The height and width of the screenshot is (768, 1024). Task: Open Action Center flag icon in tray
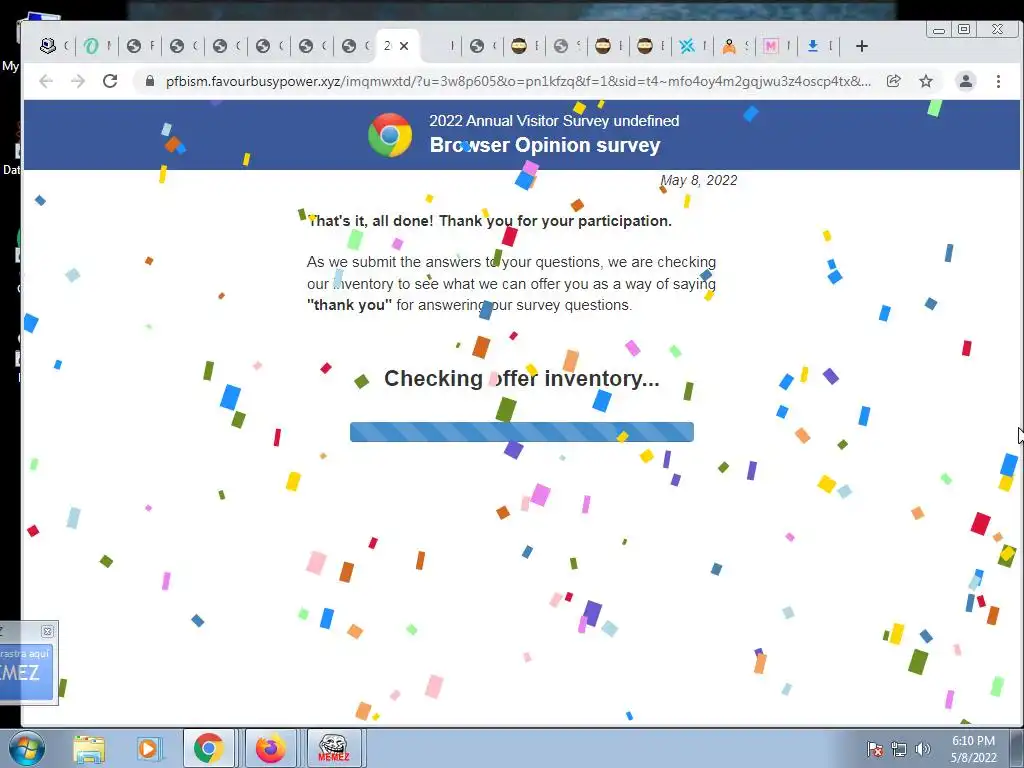click(875, 749)
